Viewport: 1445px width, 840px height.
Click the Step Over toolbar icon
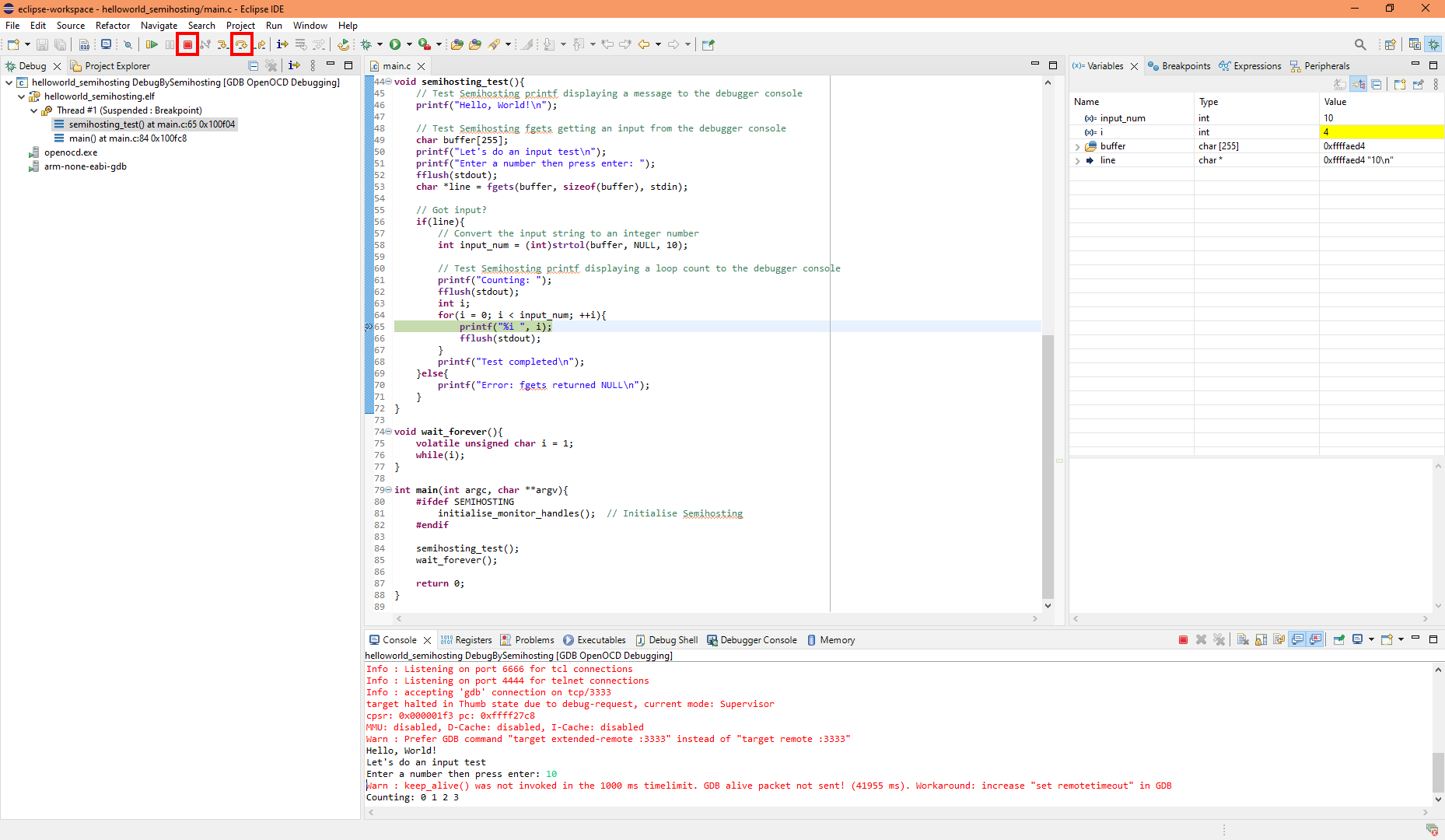tap(242, 44)
